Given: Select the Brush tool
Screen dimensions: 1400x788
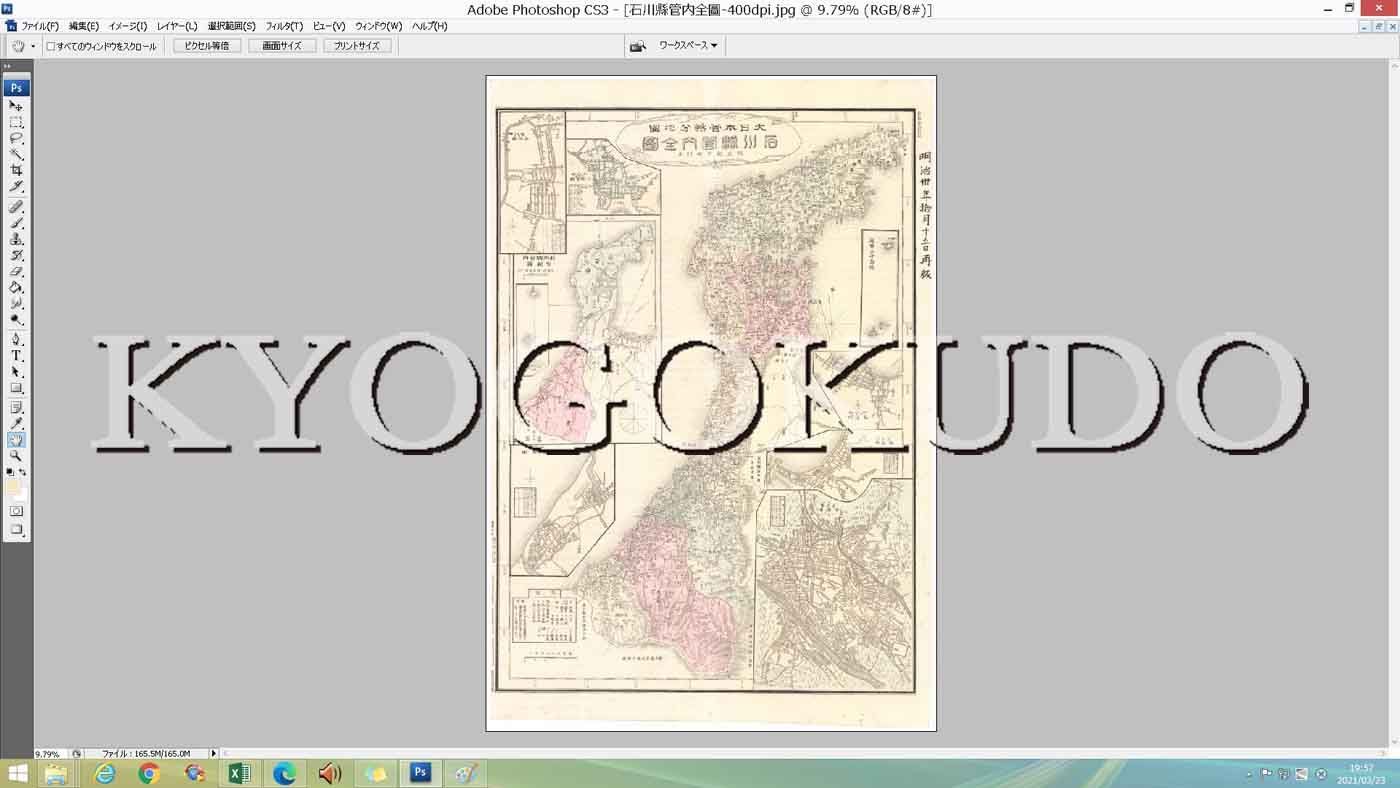Looking at the screenshot, I should pyautogui.click(x=16, y=223).
